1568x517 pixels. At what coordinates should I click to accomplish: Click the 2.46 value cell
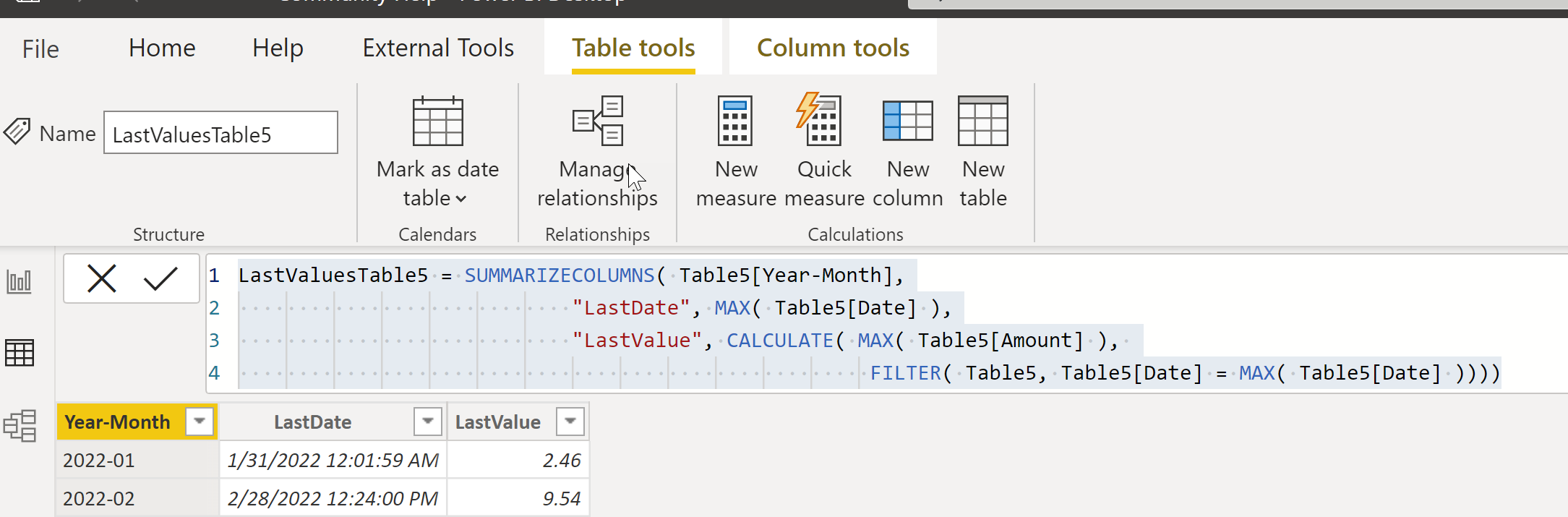click(518, 460)
